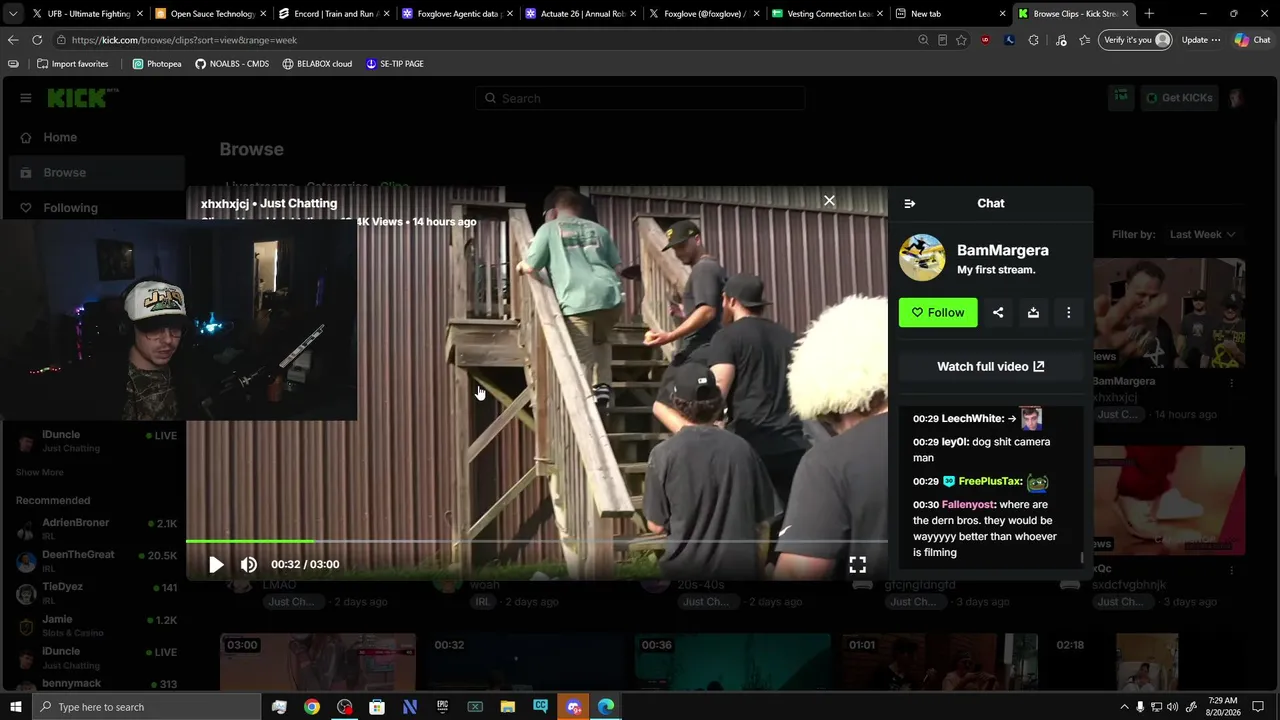Go to Kick homepage via the KICK logo
The height and width of the screenshot is (720, 1280).
tap(83, 98)
